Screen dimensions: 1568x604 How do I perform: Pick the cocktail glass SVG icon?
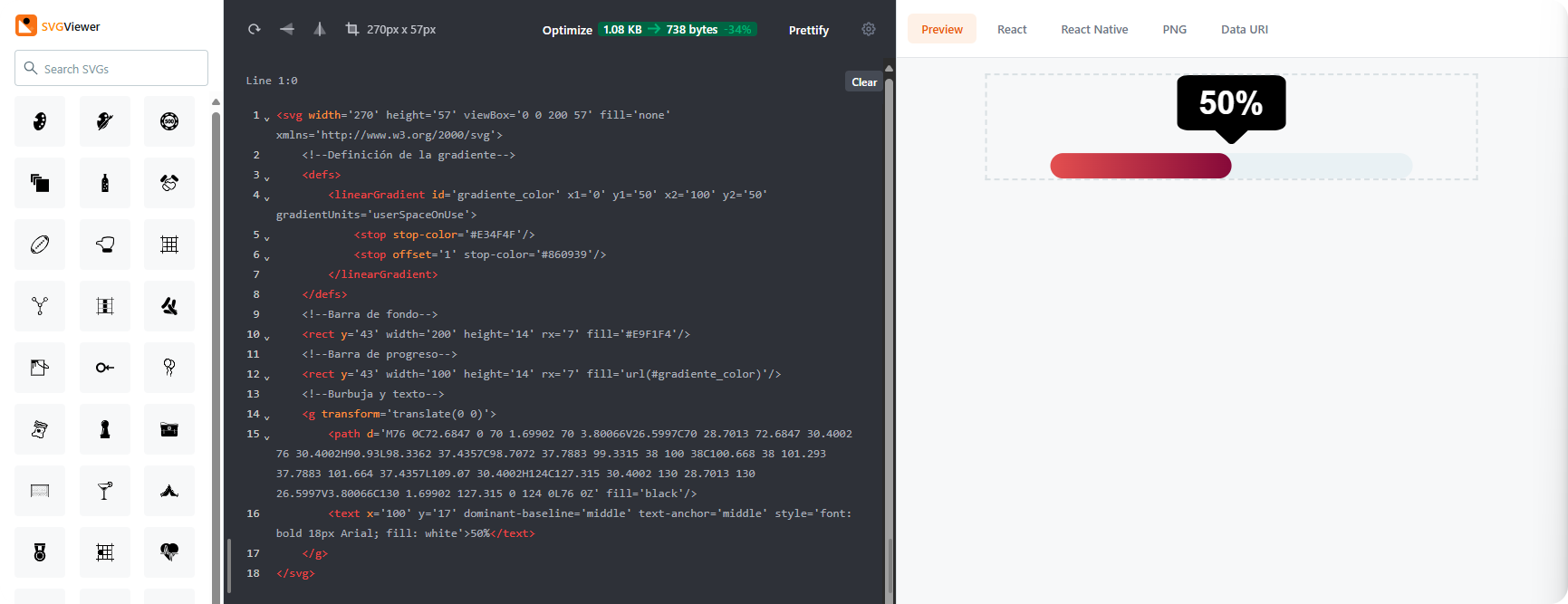point(105,491)
